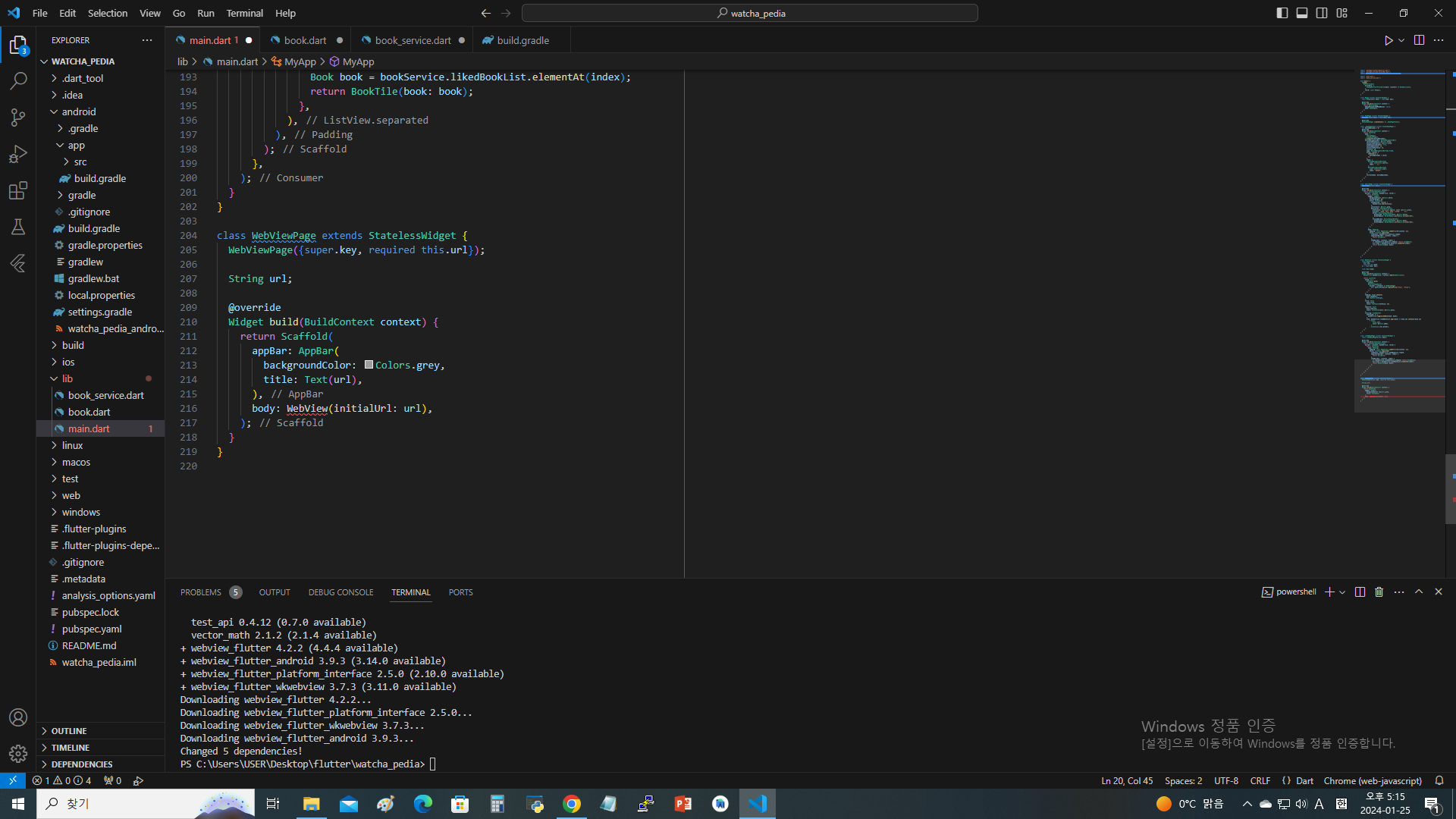Click the Colors.grey color swatch

coord(369,365)
